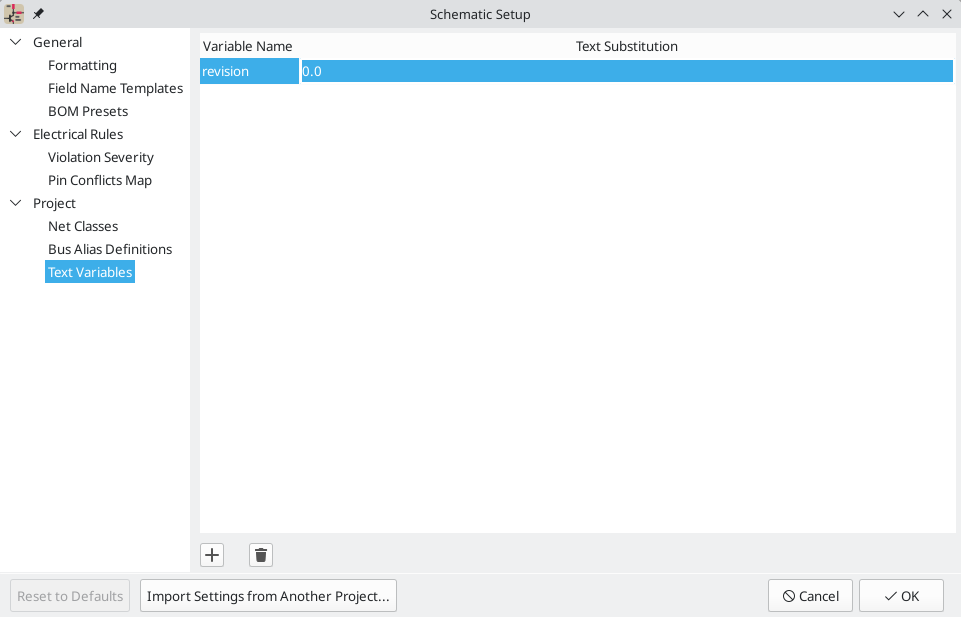Image resolution: width=961 pixels, height=617 pixels.
Task: Open the BOM Presets page
Action: (89, 111)
